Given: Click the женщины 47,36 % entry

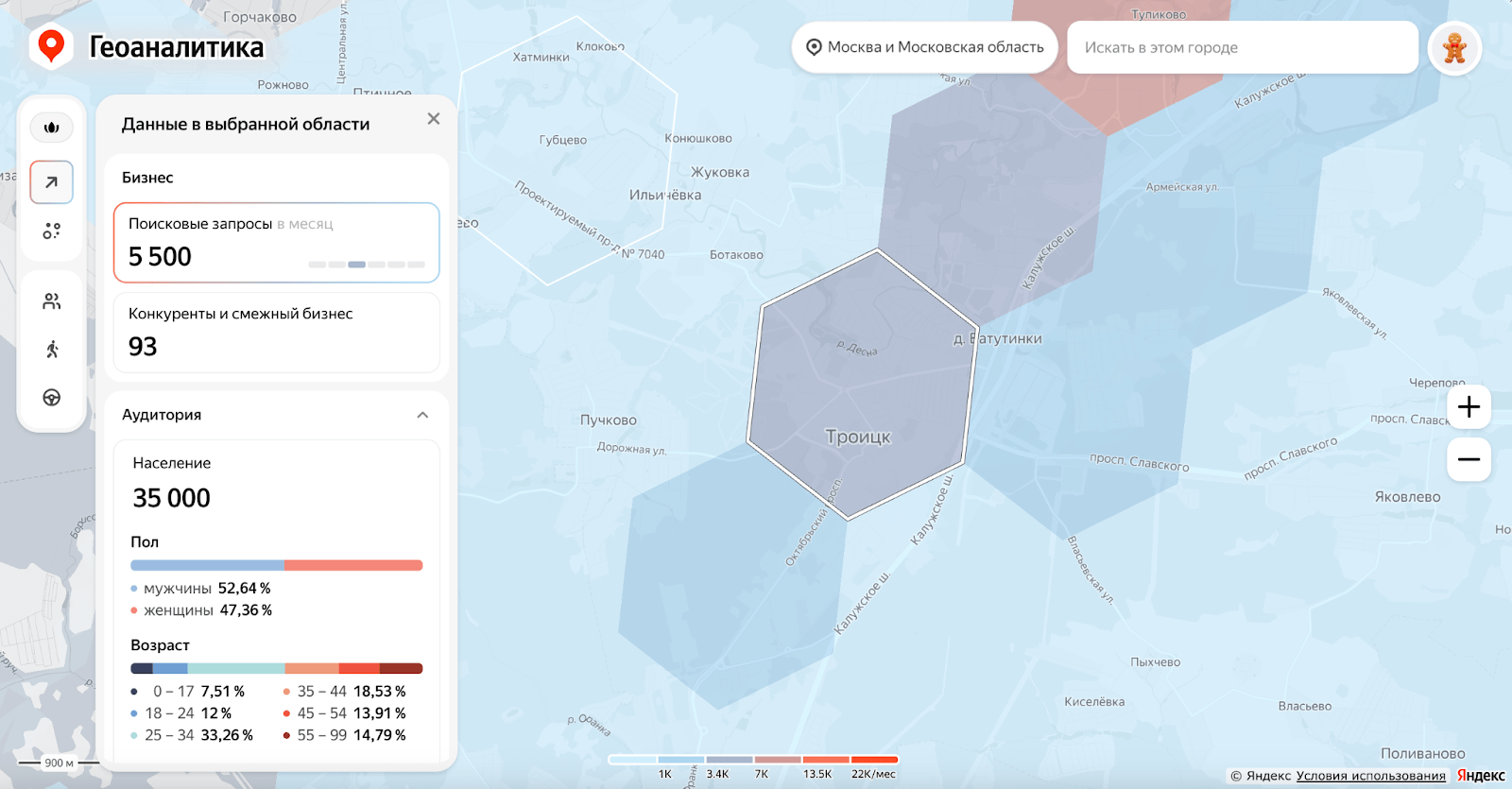Looking at the screenshot, I should pyautogui.click(x=201, y=610).
